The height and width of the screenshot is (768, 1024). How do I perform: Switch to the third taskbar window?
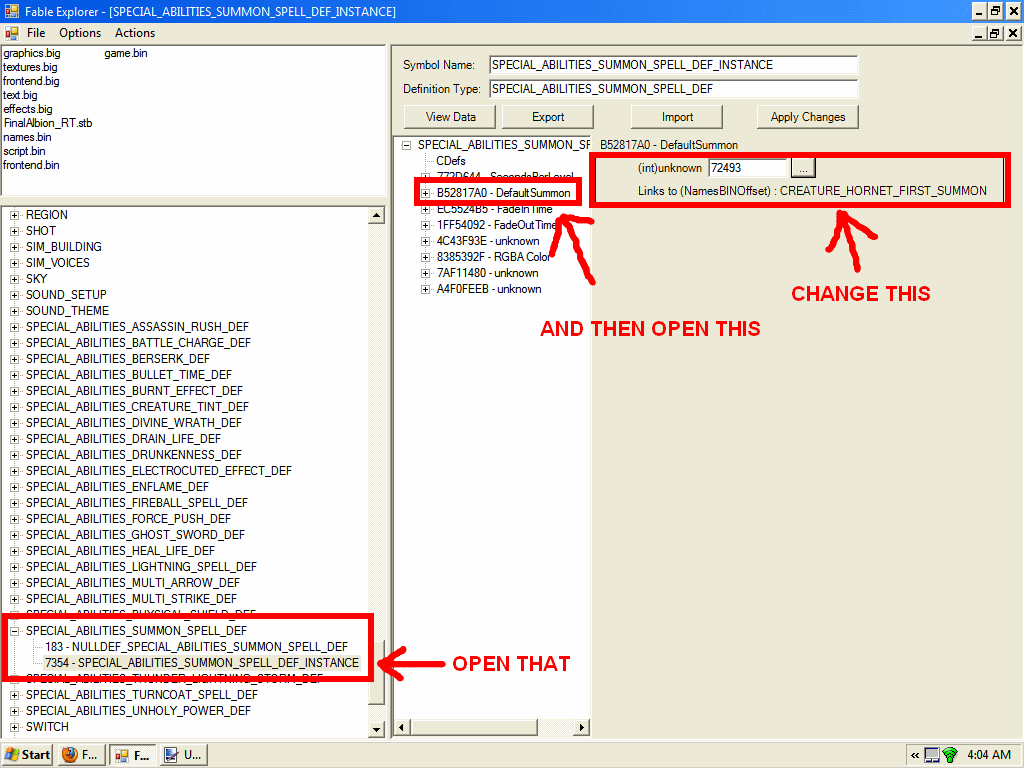click(x=183, y=755)
